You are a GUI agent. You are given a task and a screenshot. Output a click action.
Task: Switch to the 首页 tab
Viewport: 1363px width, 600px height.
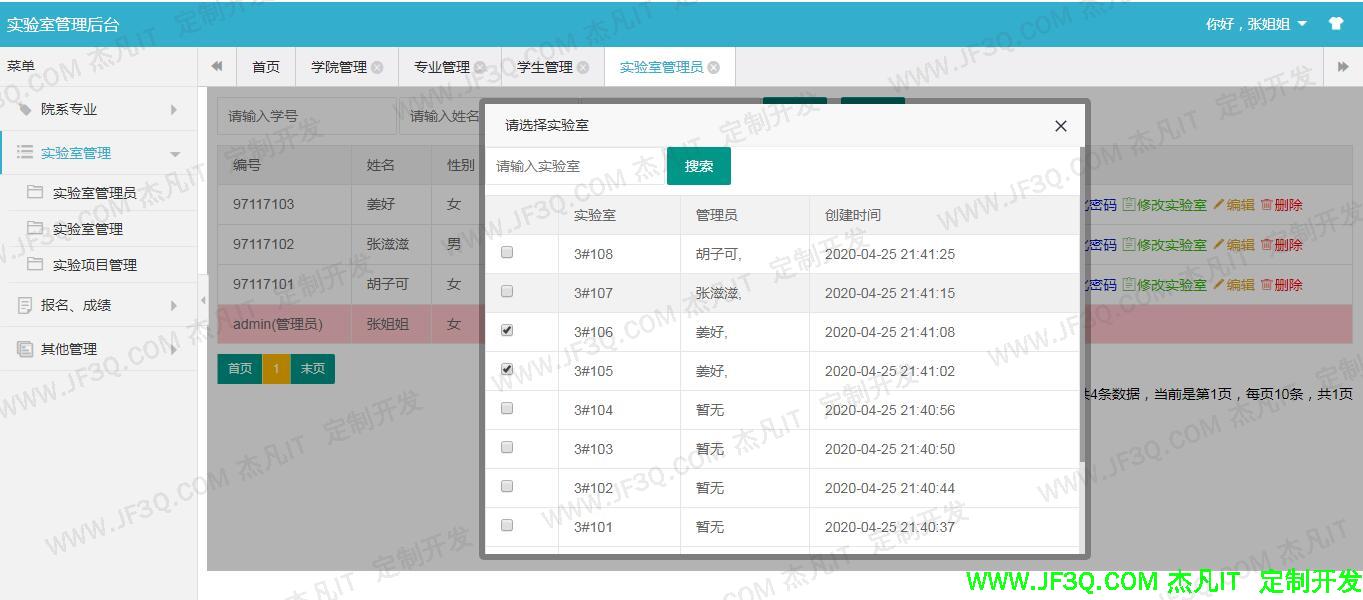[x=266, y=67]
